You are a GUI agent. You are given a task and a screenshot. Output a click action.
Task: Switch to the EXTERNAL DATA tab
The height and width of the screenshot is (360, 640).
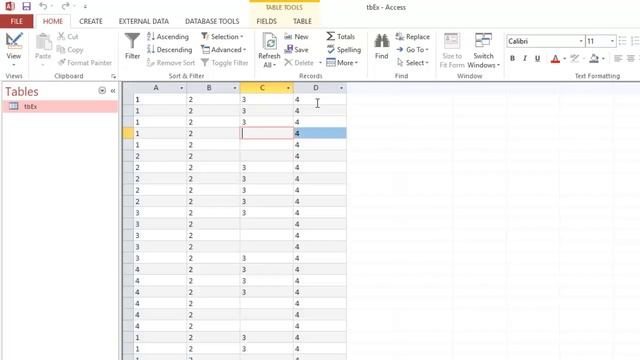(144, 21)
